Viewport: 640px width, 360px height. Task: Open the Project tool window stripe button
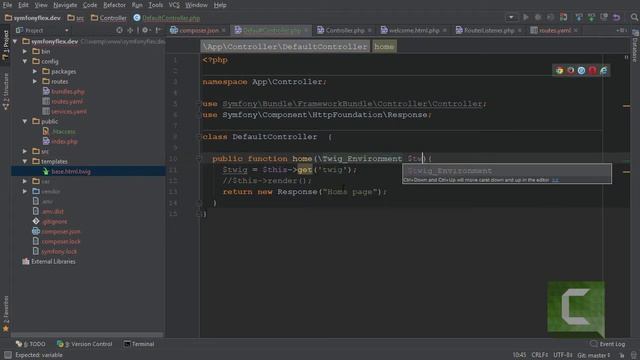coord(5,45)
